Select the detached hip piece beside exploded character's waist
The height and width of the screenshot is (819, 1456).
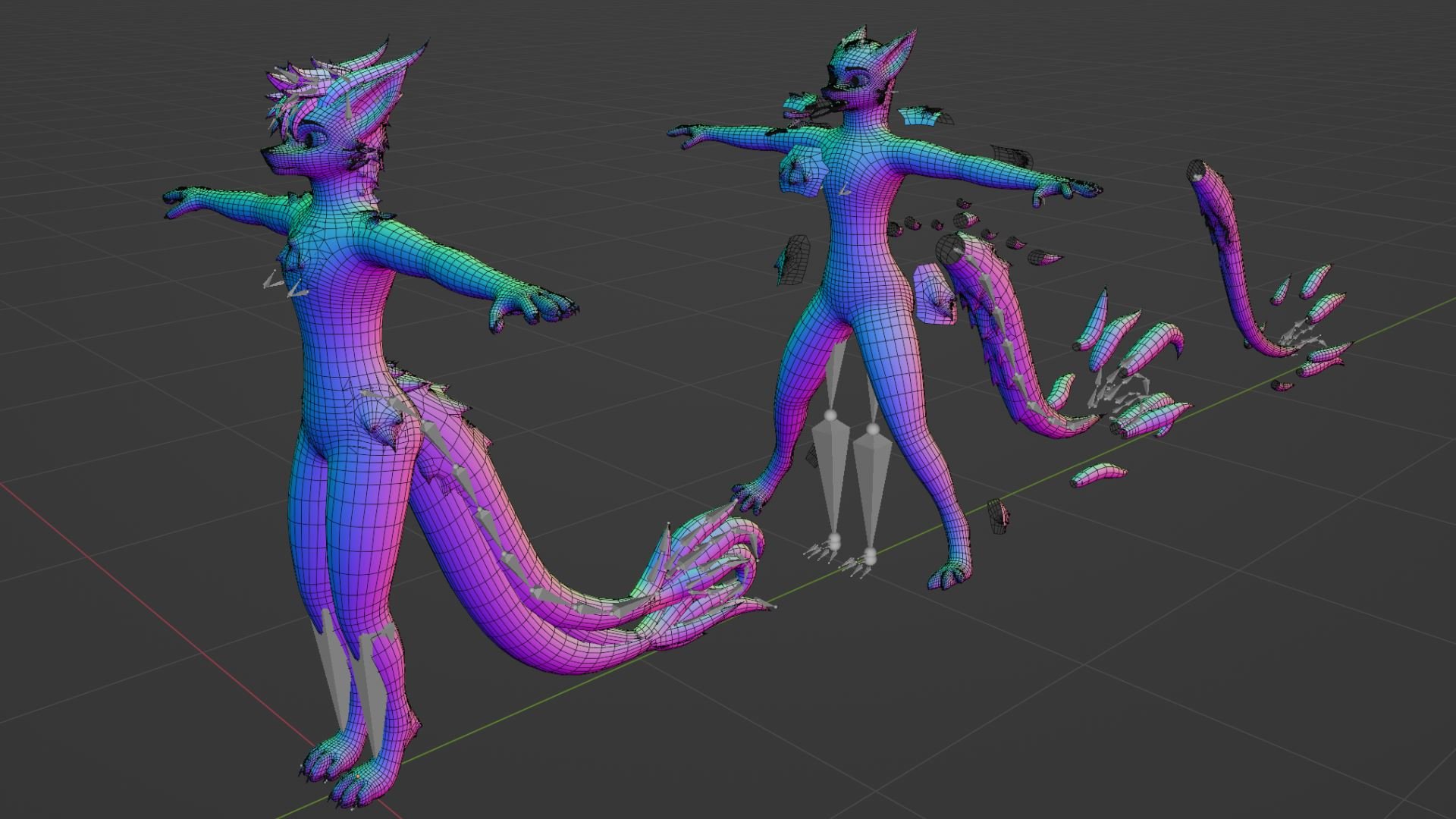click(934, 294)
